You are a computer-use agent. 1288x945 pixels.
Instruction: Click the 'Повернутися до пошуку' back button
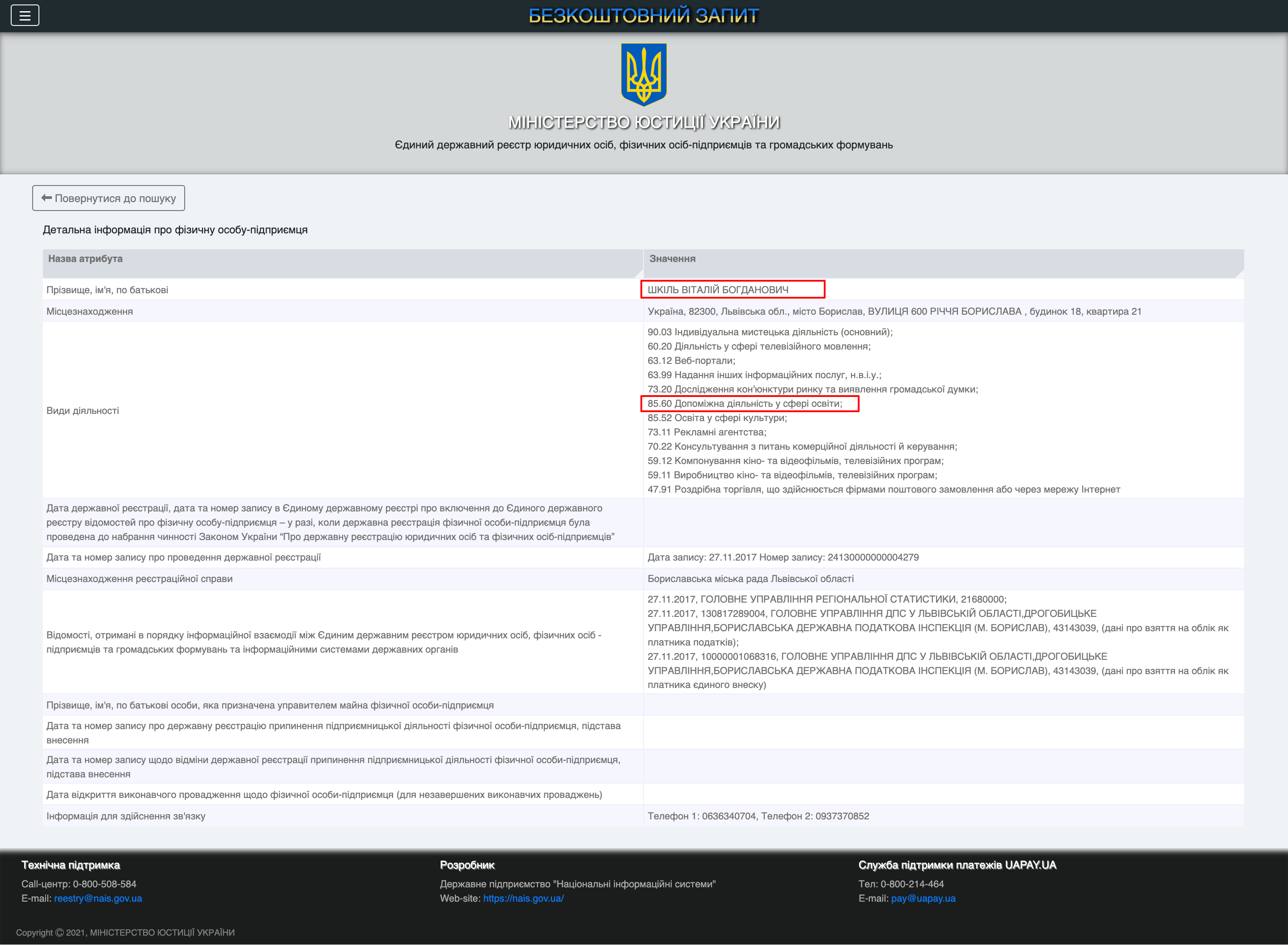click(109, 198)
